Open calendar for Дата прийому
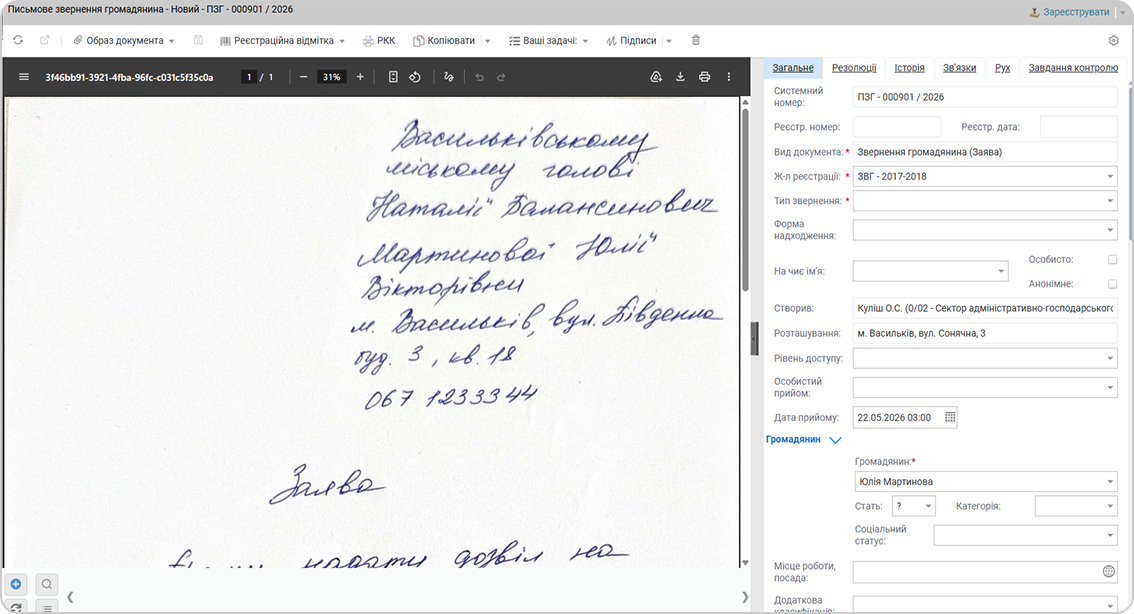 950,417
